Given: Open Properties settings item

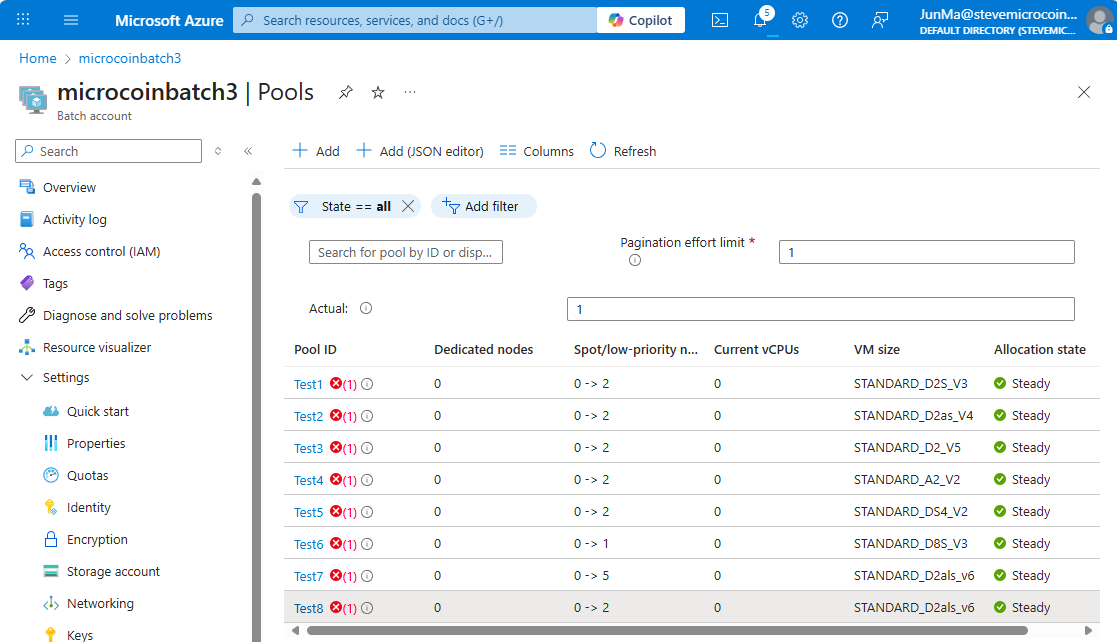Looking at the screenshot, I should click(96, 444).
